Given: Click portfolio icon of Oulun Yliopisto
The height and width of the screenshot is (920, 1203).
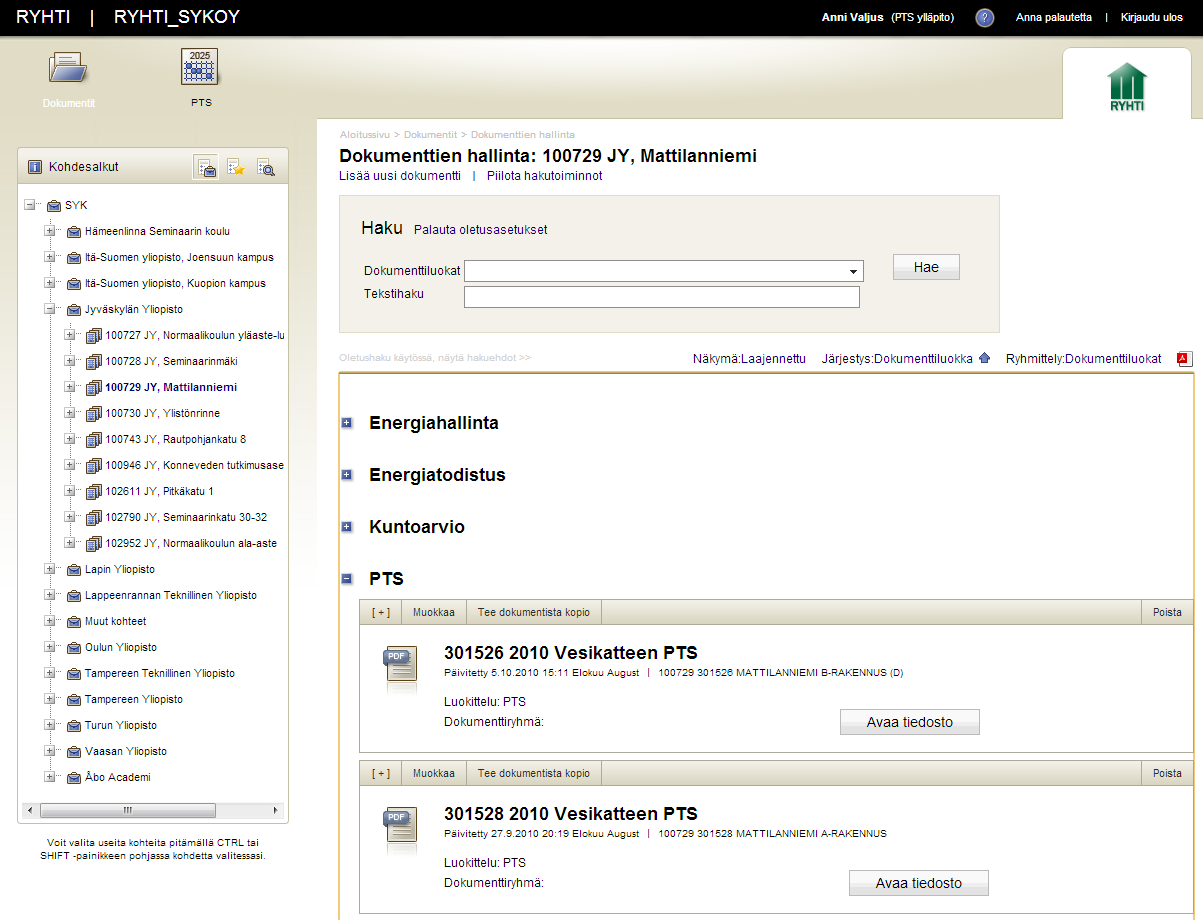Looking at the screenshot, I should click(x=74, y=647).
